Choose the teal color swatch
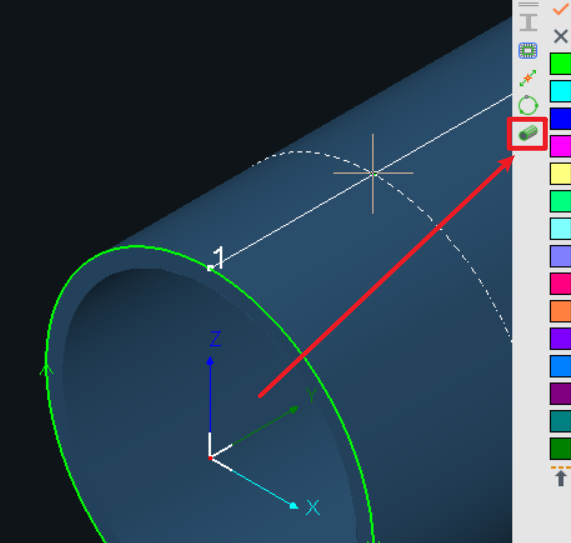This screenshot has height=543, width=571. (x=561, y=421)
